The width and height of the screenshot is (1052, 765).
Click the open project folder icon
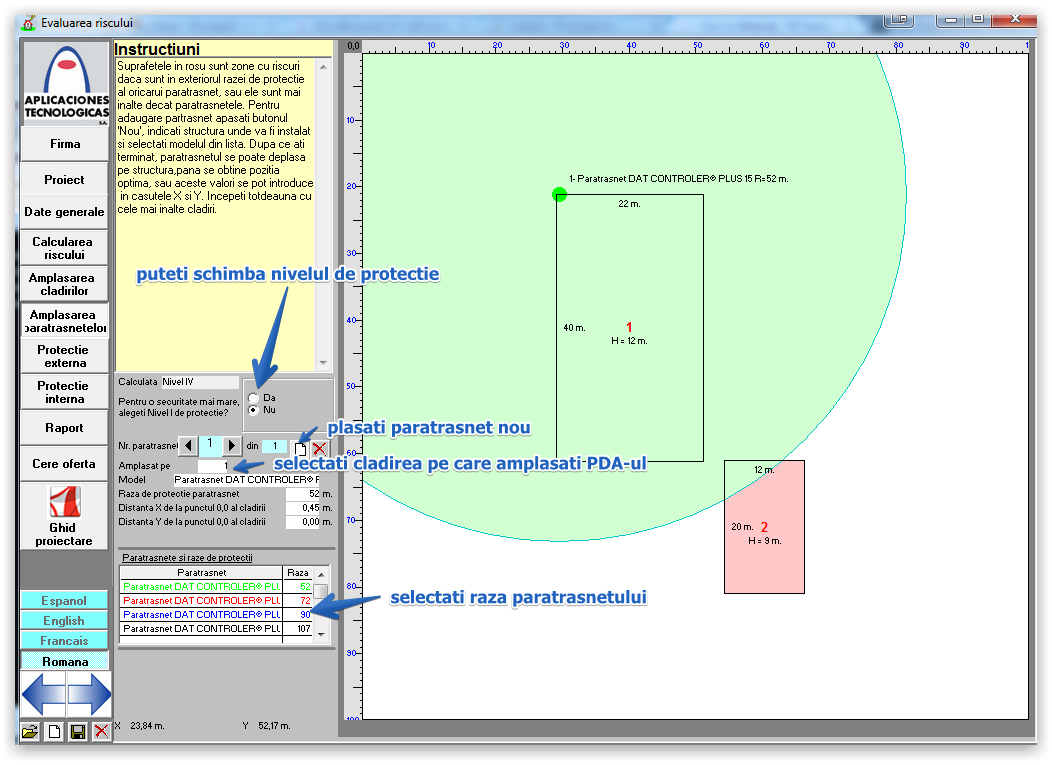point(30,731)
